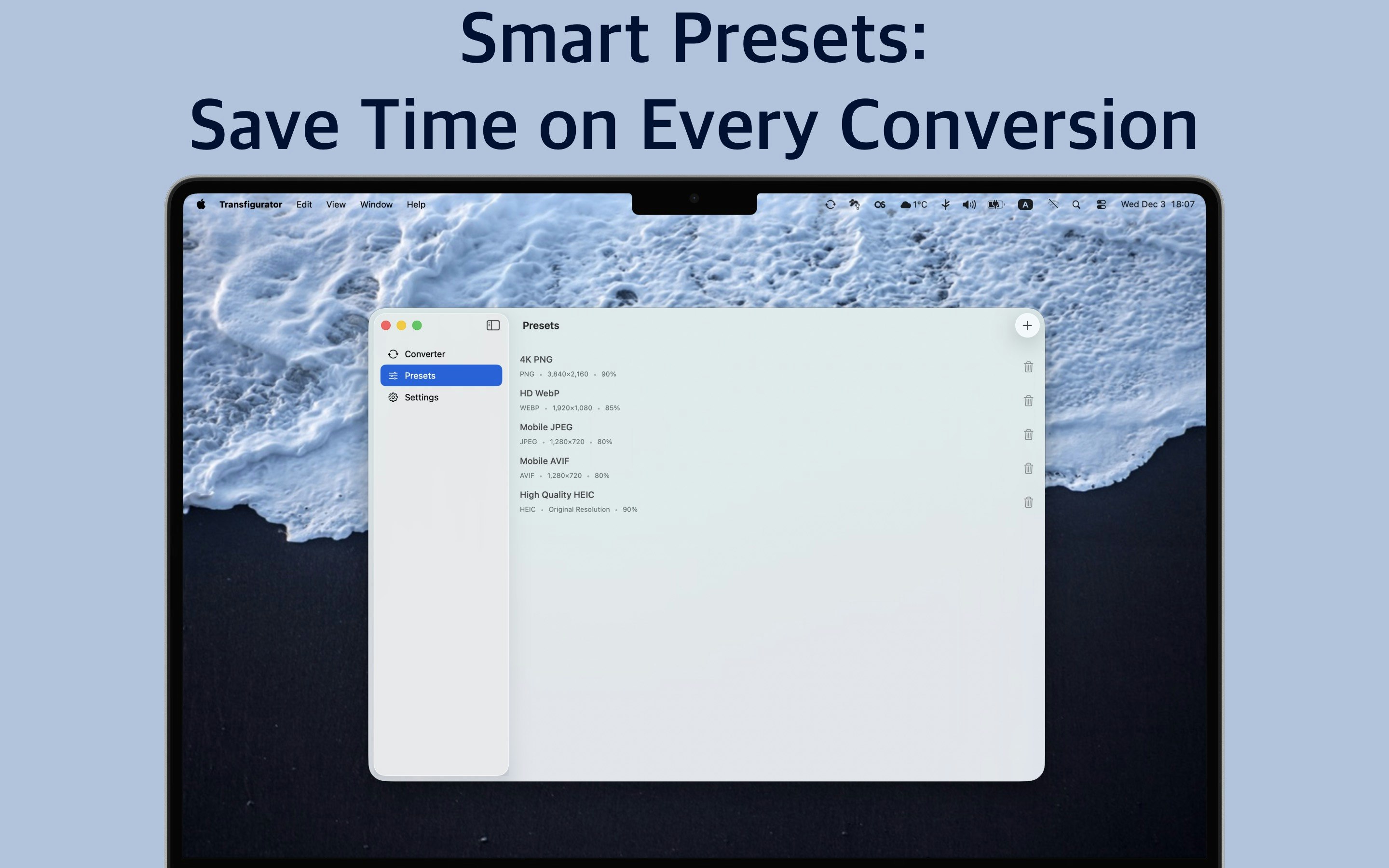Open the Window menu
Image resolution: width=1389 pixels, height=868 pixels.
[x=376, y=204]
